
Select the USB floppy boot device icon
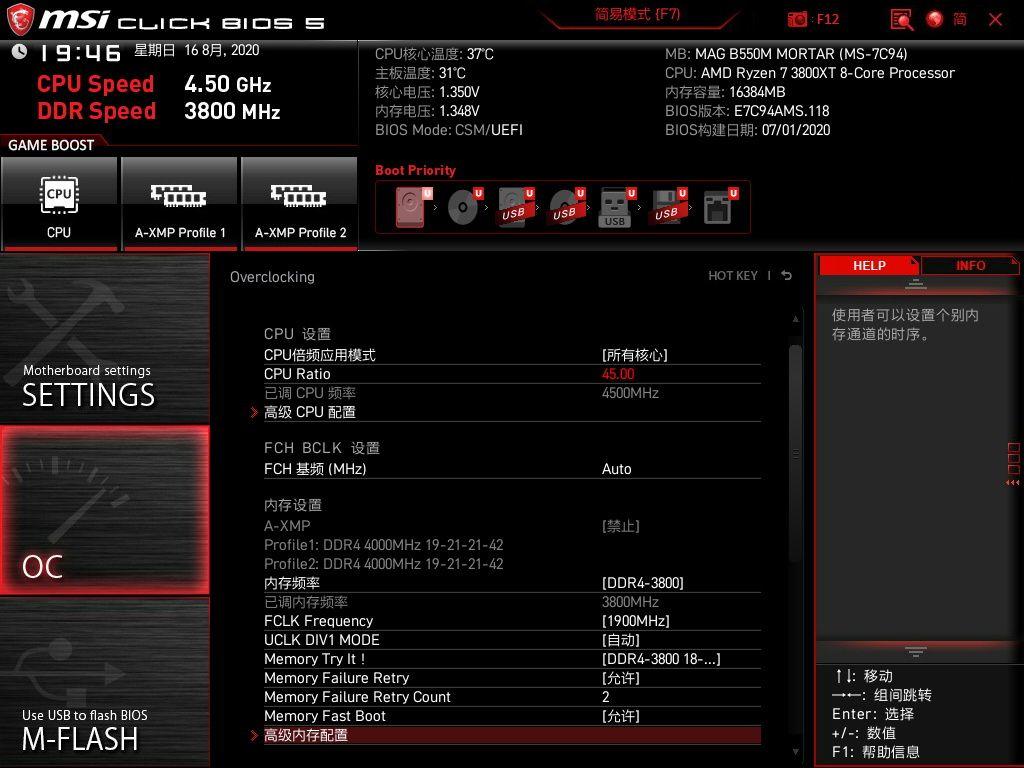[668, 207]
